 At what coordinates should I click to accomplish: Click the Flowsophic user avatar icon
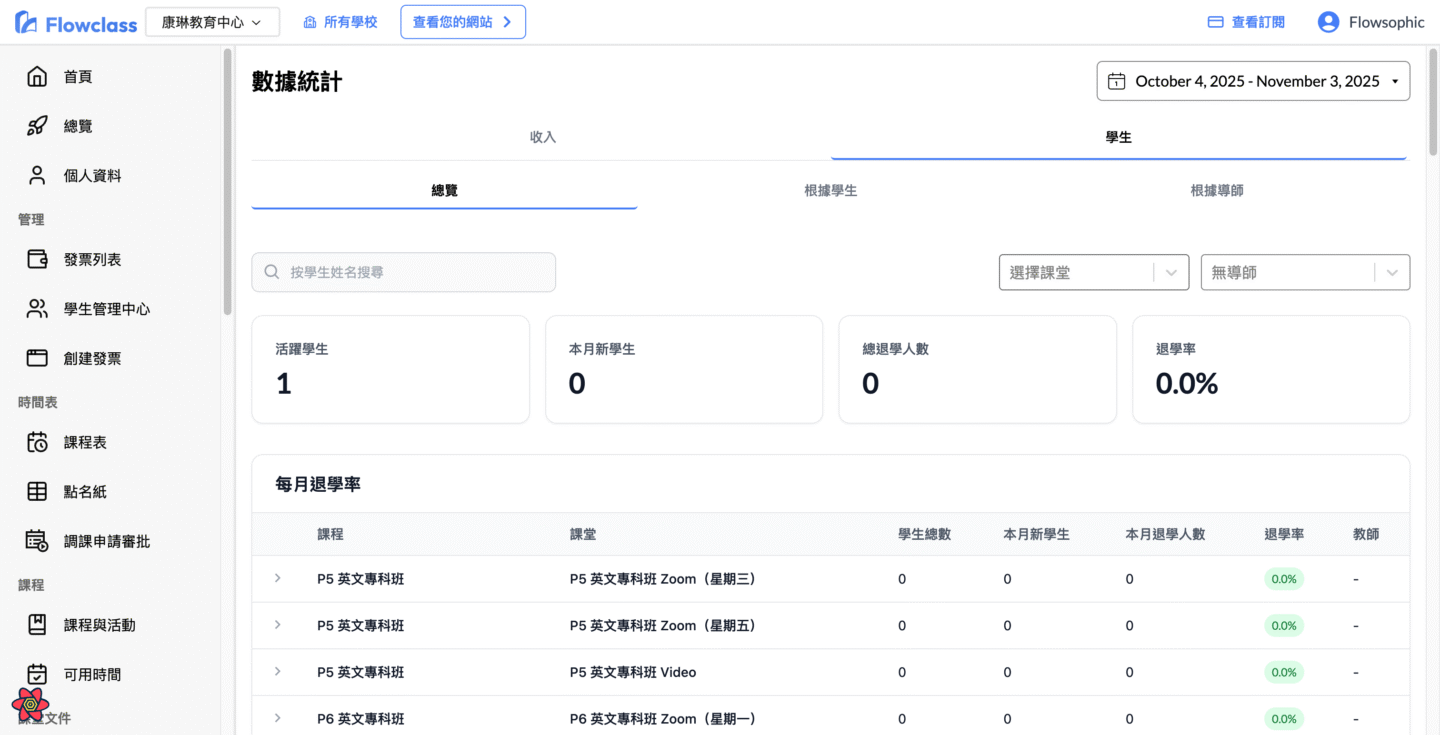click(1328, 22)
